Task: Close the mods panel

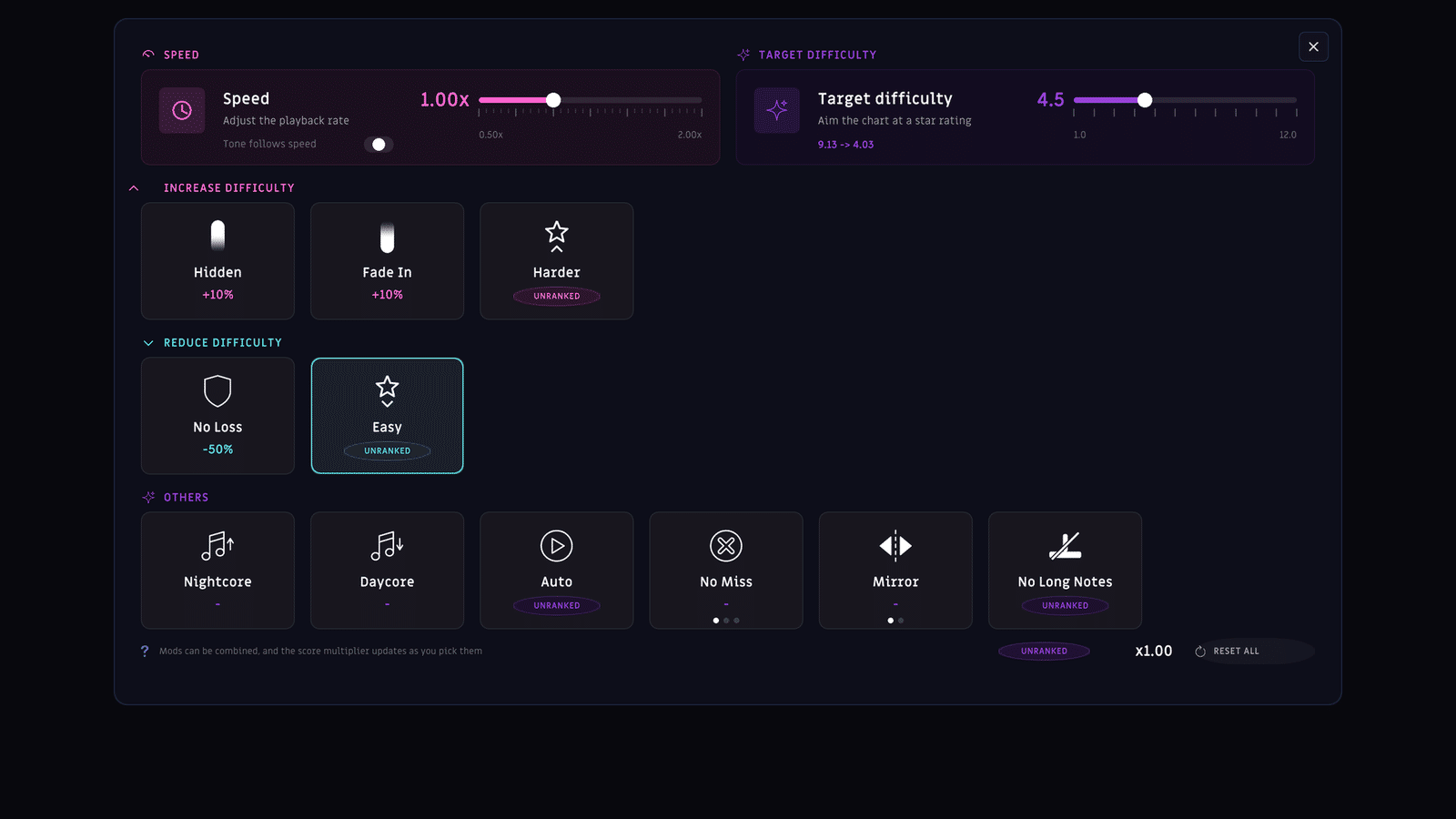Action: tap(1313, 46)
